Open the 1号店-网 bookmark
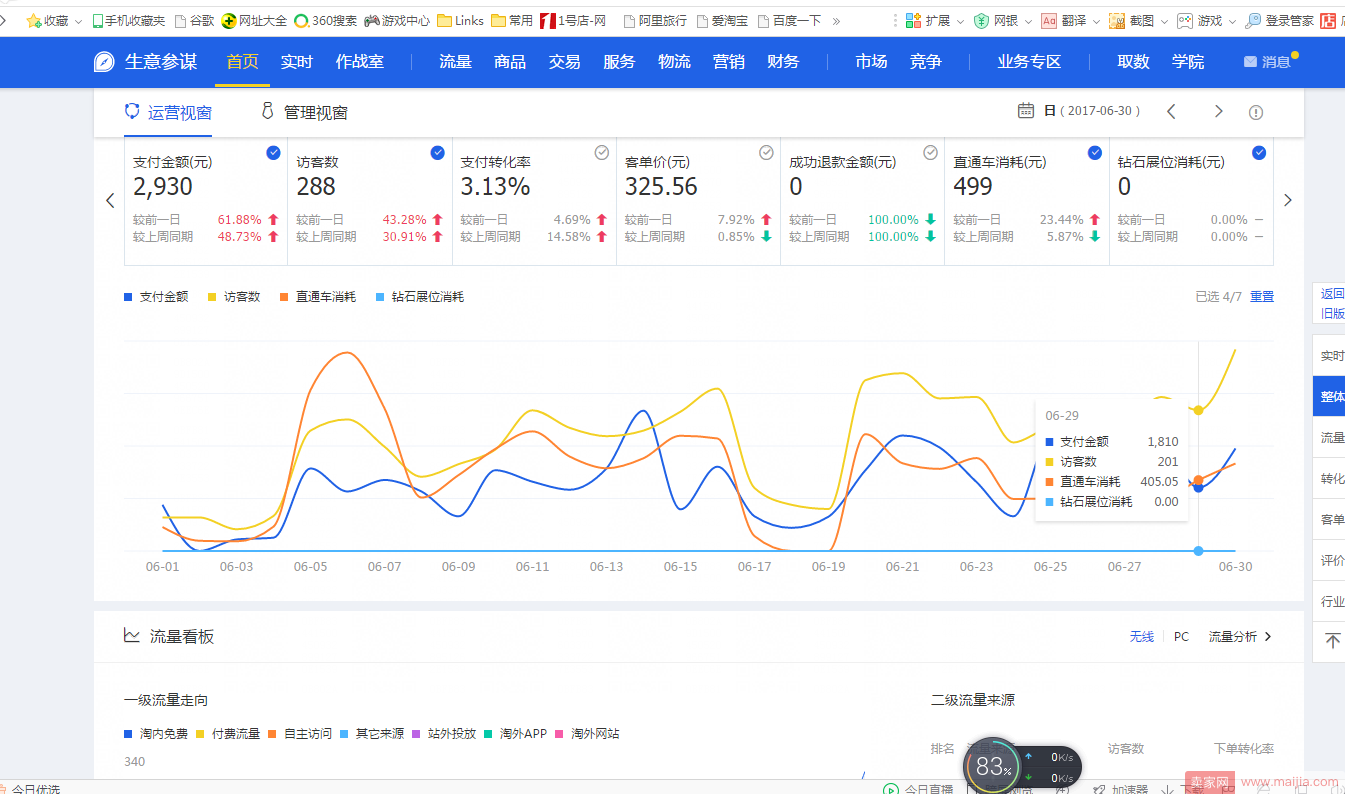This screenshot has width=1345, height=794. coord(573,20)
